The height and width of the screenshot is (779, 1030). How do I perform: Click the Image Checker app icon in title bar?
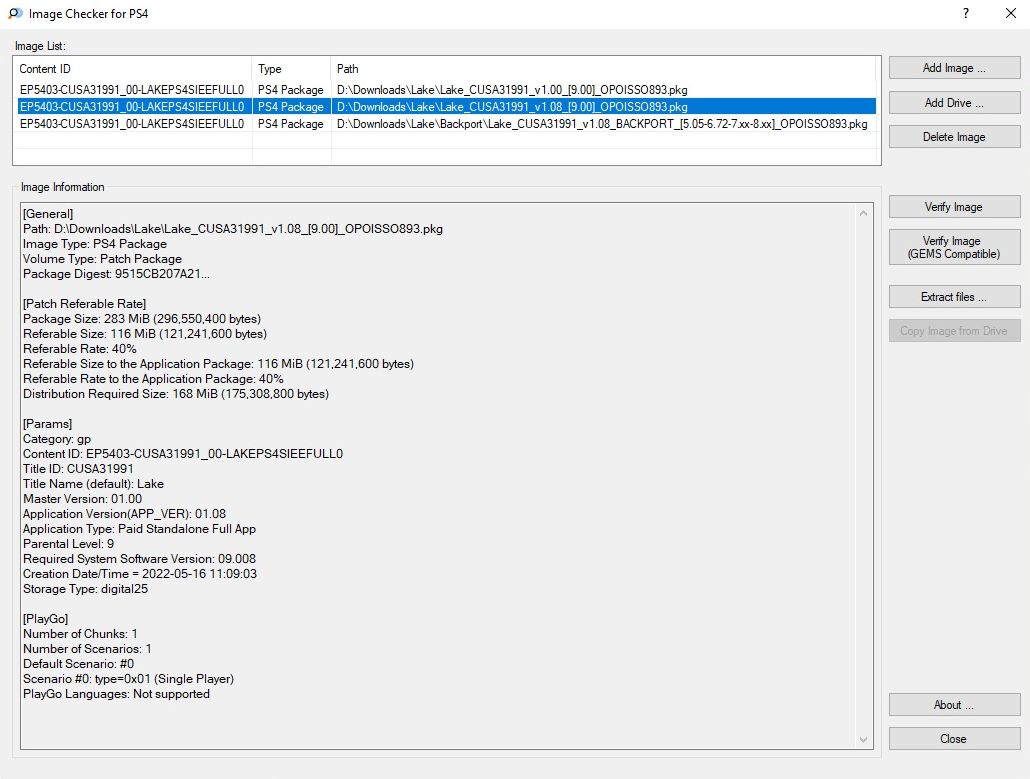15,13
